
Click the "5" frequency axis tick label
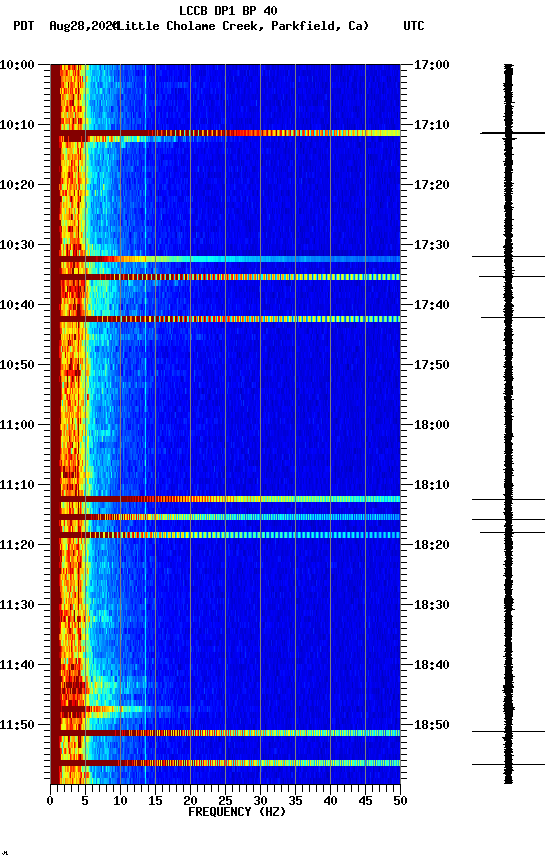point(85,801)
